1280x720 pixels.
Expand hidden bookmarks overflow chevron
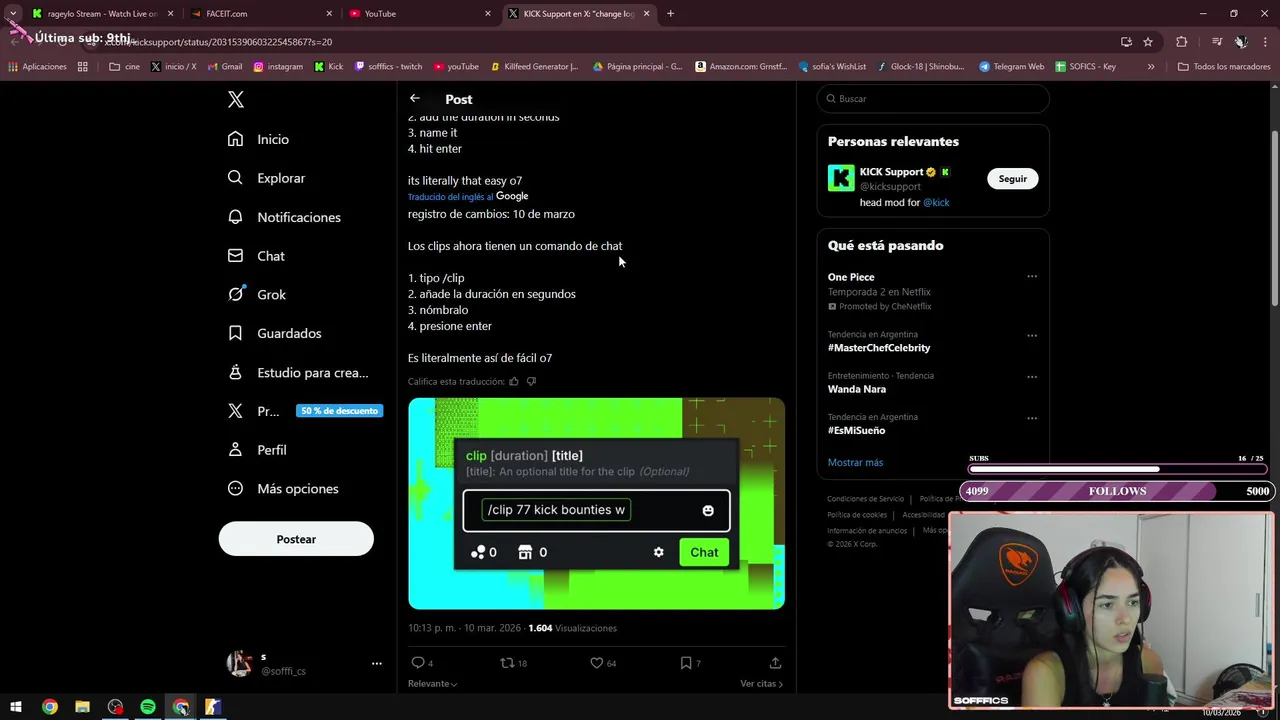click(x=1151, y=67)
